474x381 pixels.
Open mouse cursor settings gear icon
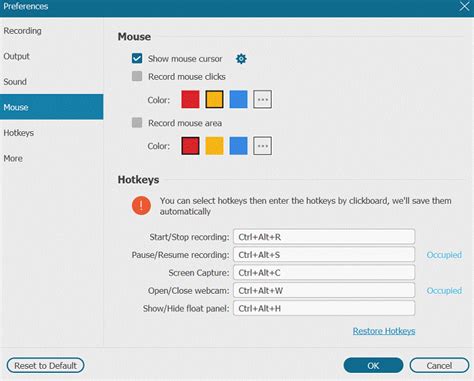(x=241, y=59)
